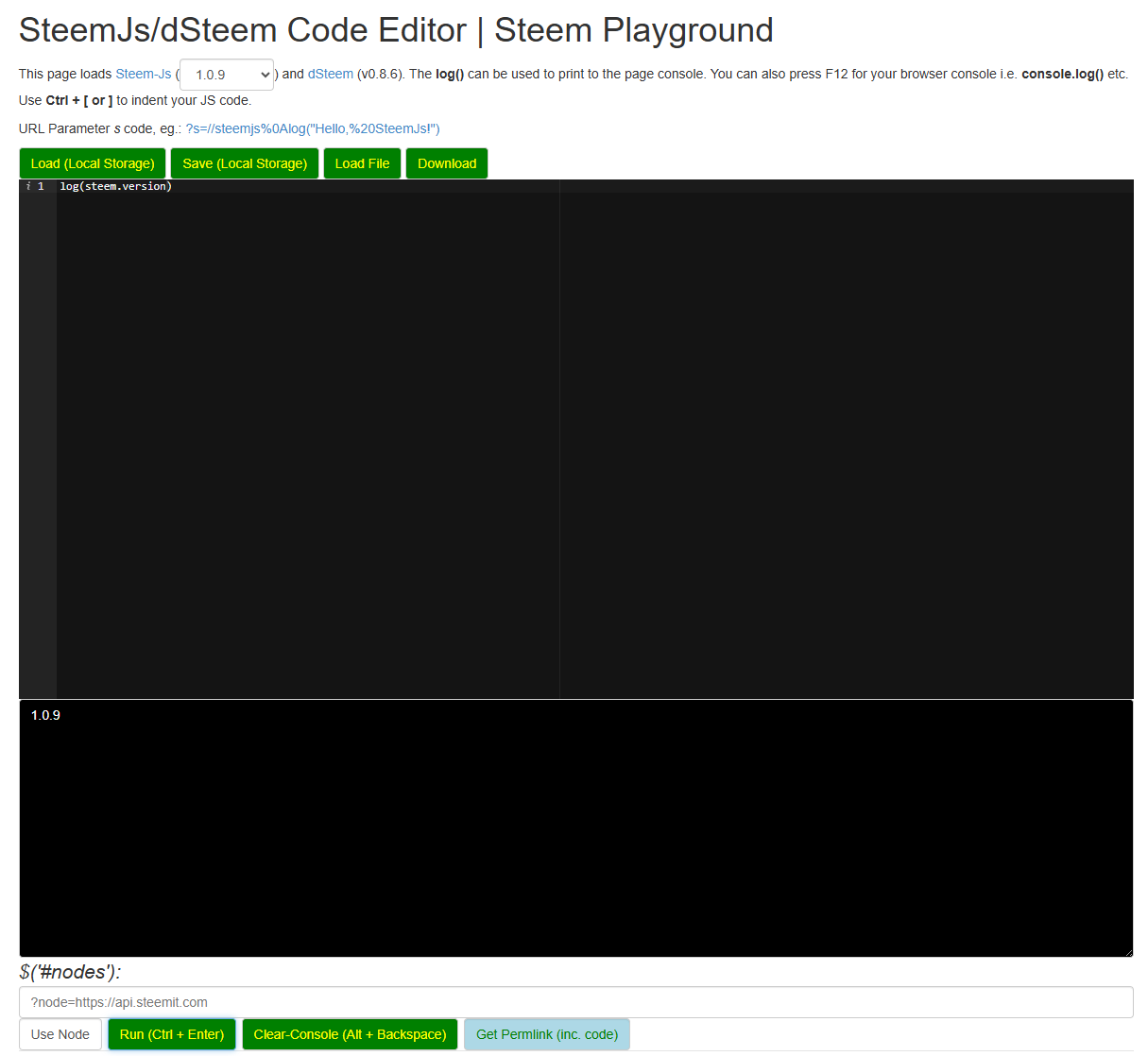Screen dimensions: 1148x1056
Task: Focus the node URL input field
Action: pos(576,1002)
